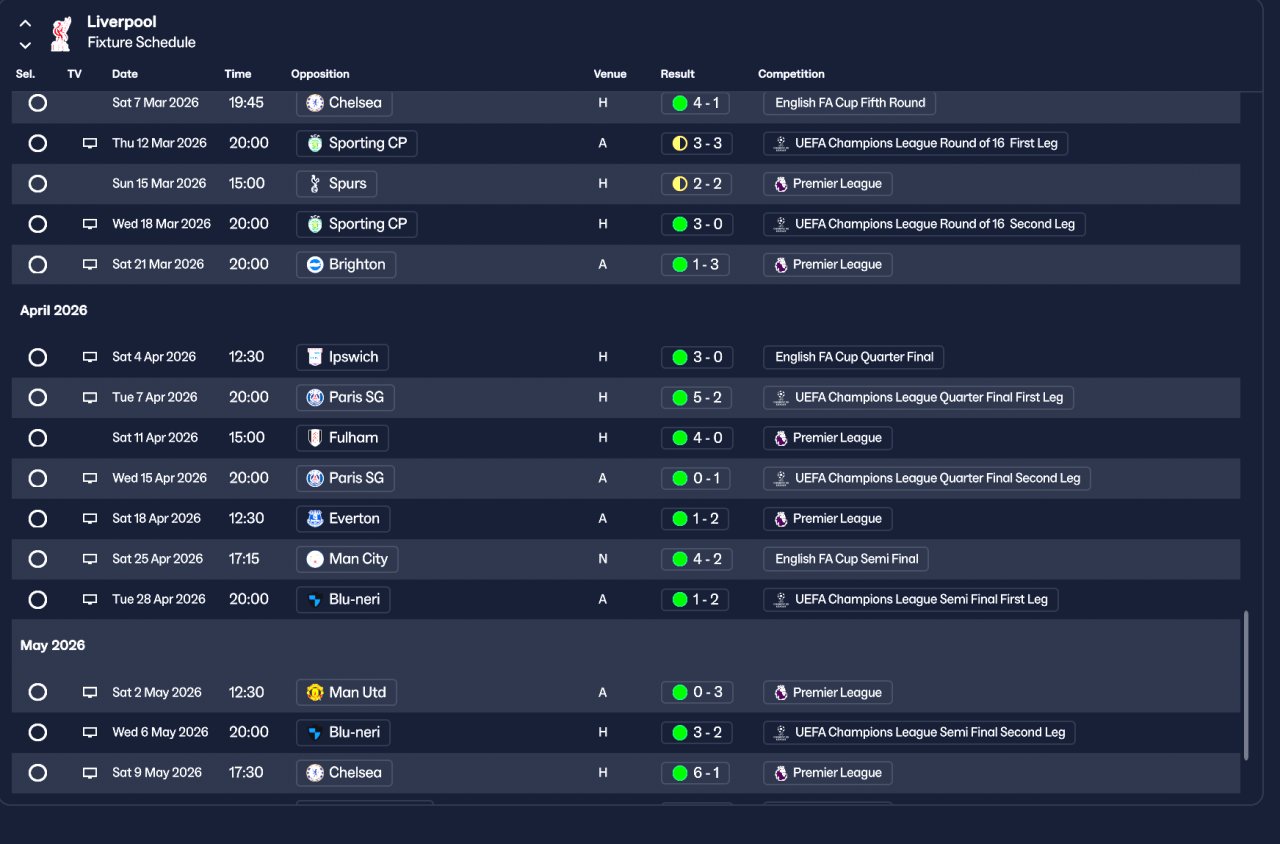Image resolution: width=1280 pixels, height=844 pixels.
Task: Open English FA Cup Semi Final competition
Action: click(846, 559)
